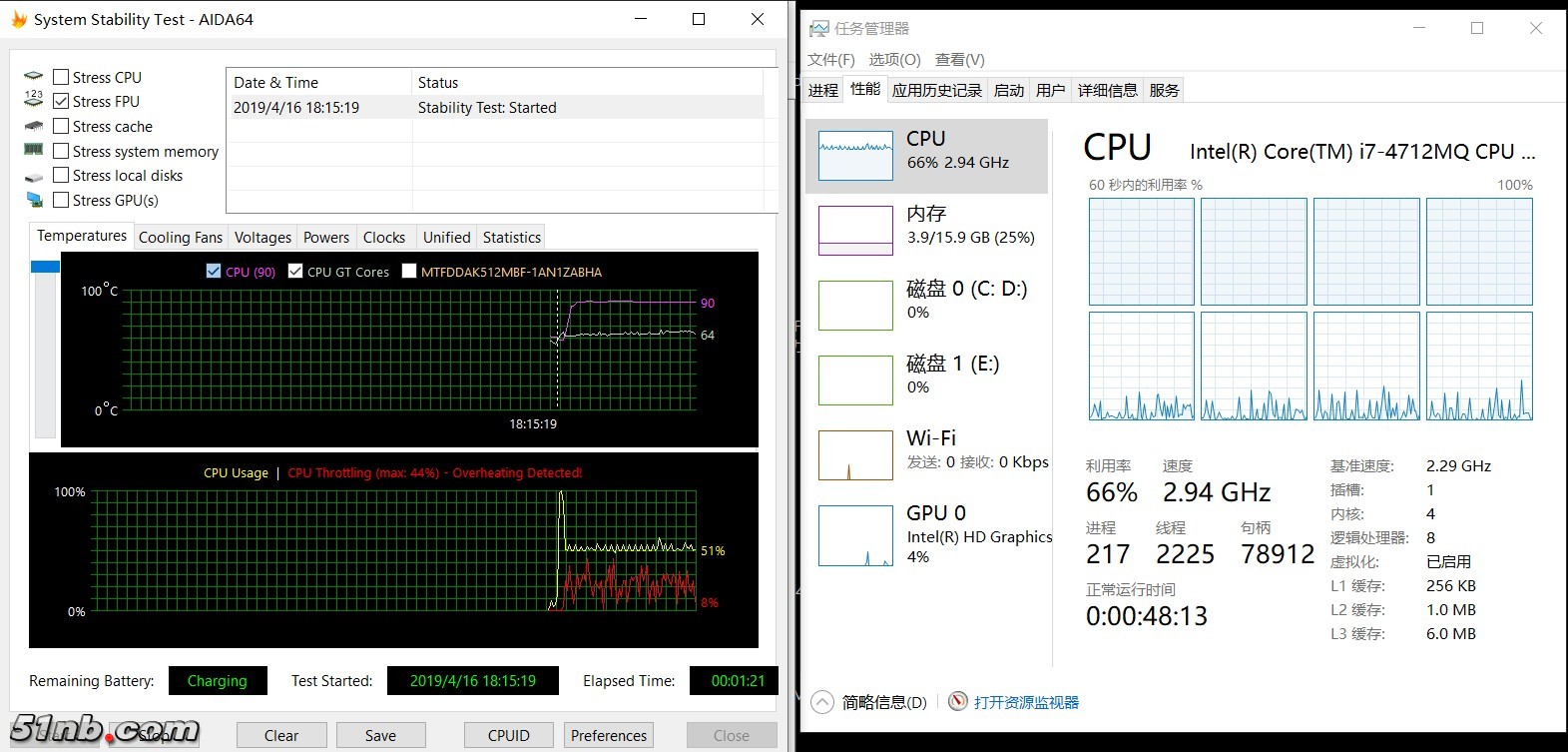Enable Stress GPU(s) checkbox
The image size is (1568, 752).
pos(61,200)
